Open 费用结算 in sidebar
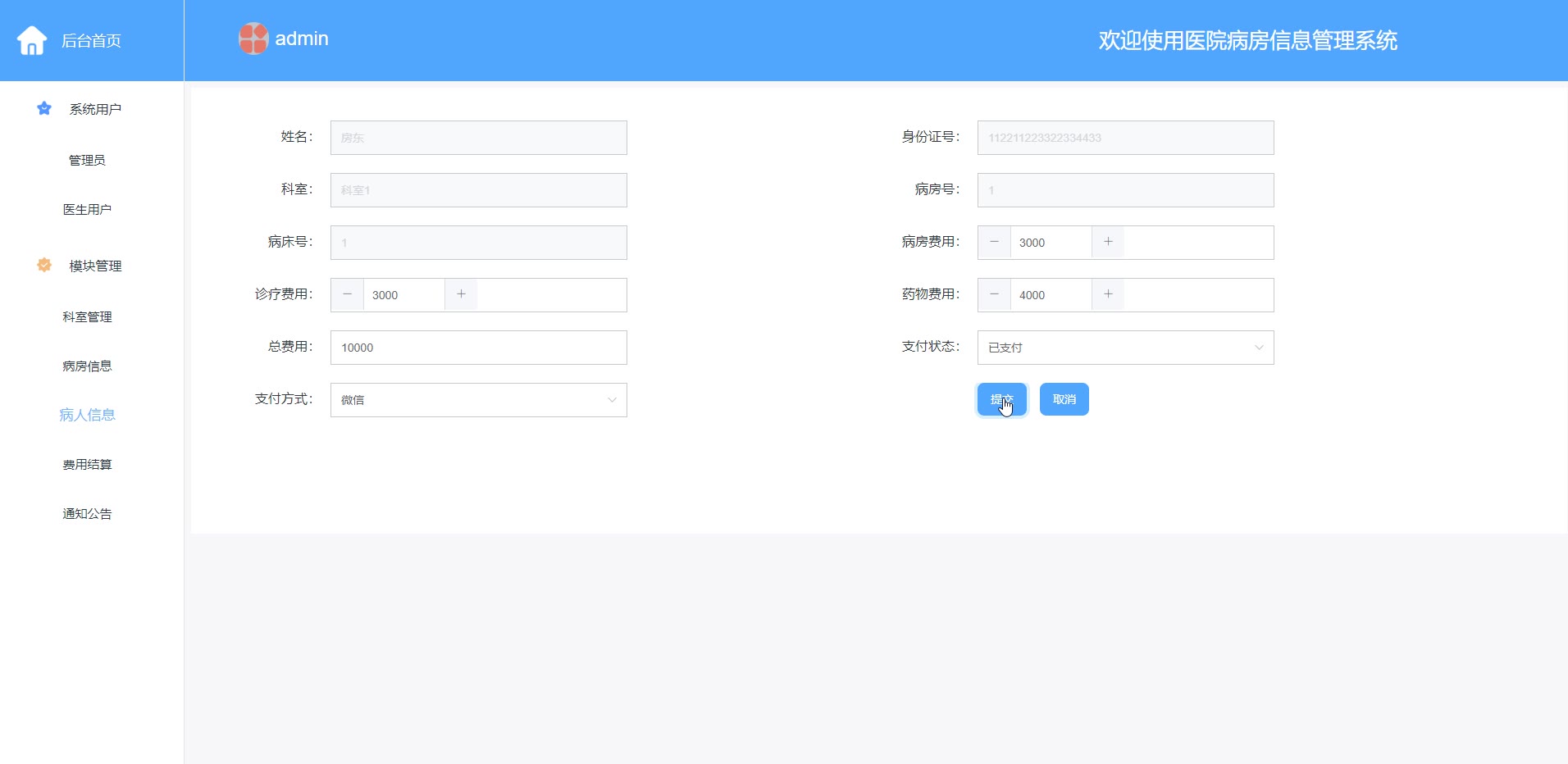Screen dimensions: 1568x764 87,464
